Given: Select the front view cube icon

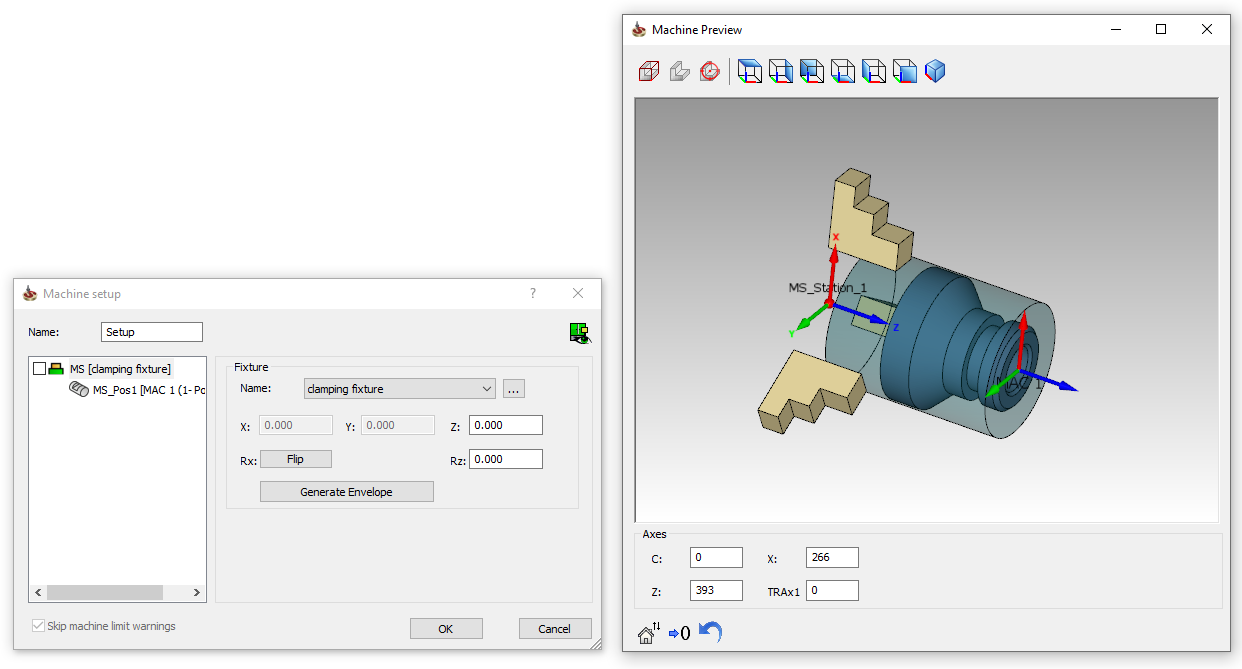Looking at the screenshot, I should pyautogui.click(x=905, y=71).
